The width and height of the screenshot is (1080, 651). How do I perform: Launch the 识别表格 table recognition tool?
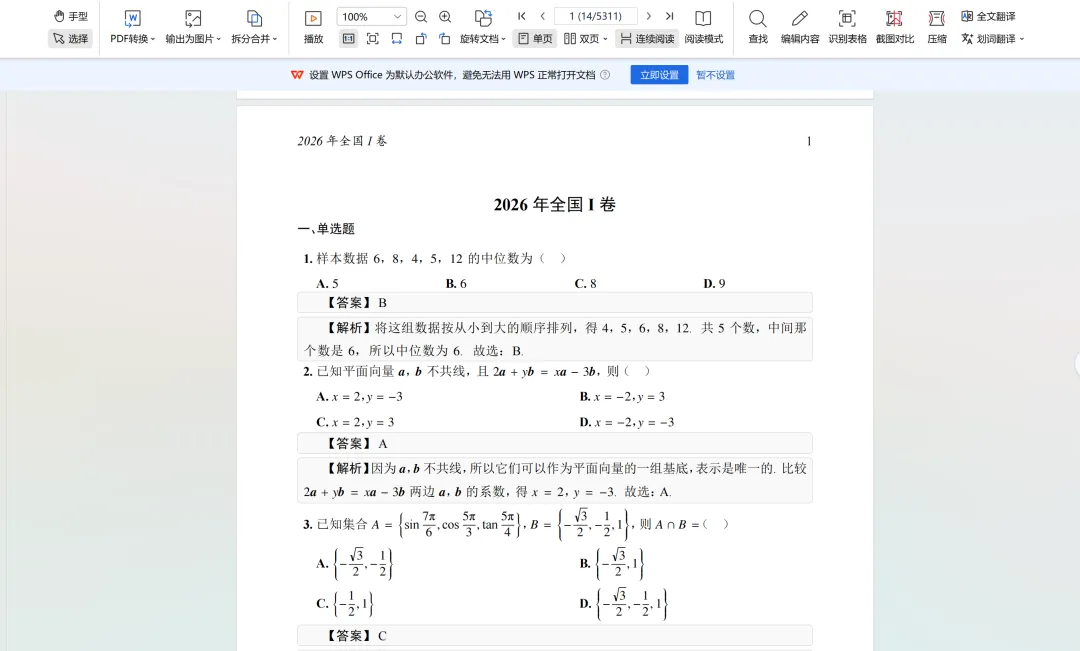(x=847, y=27)
